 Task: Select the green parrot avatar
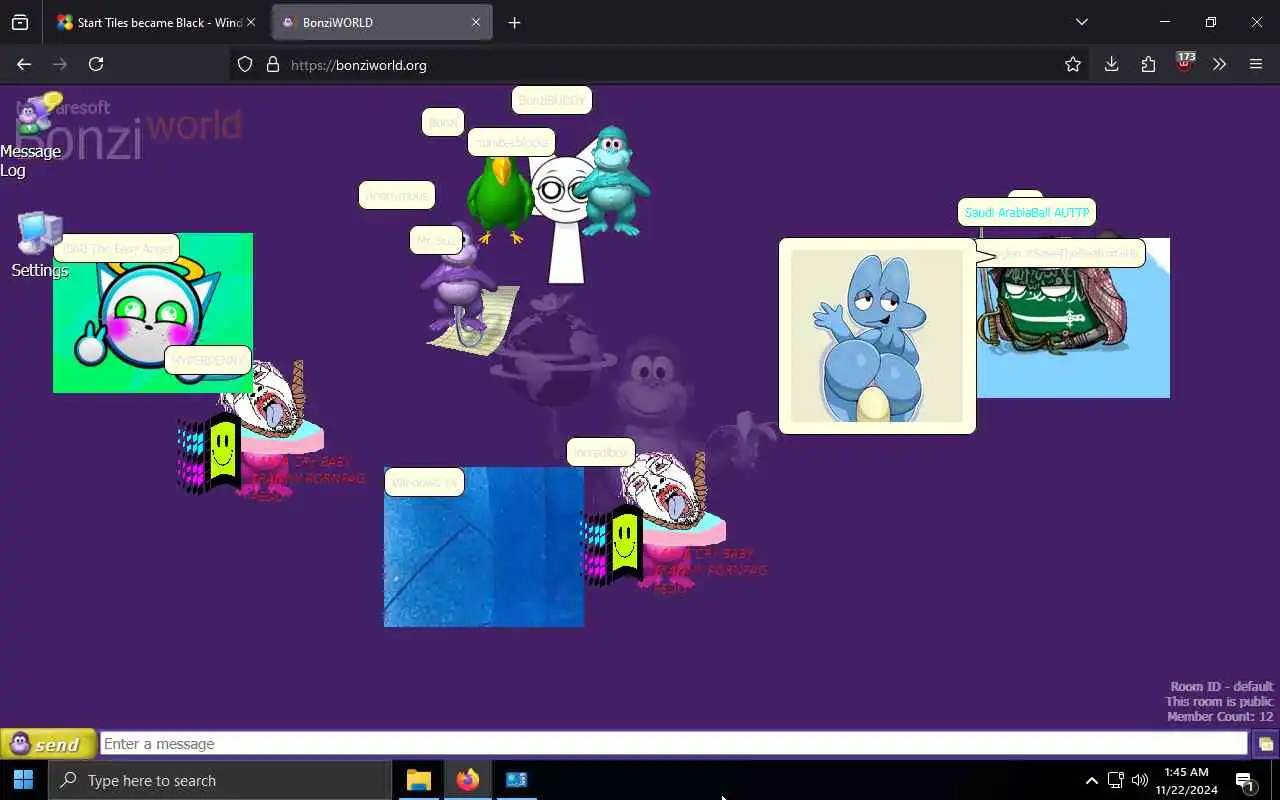coord(500,200)
